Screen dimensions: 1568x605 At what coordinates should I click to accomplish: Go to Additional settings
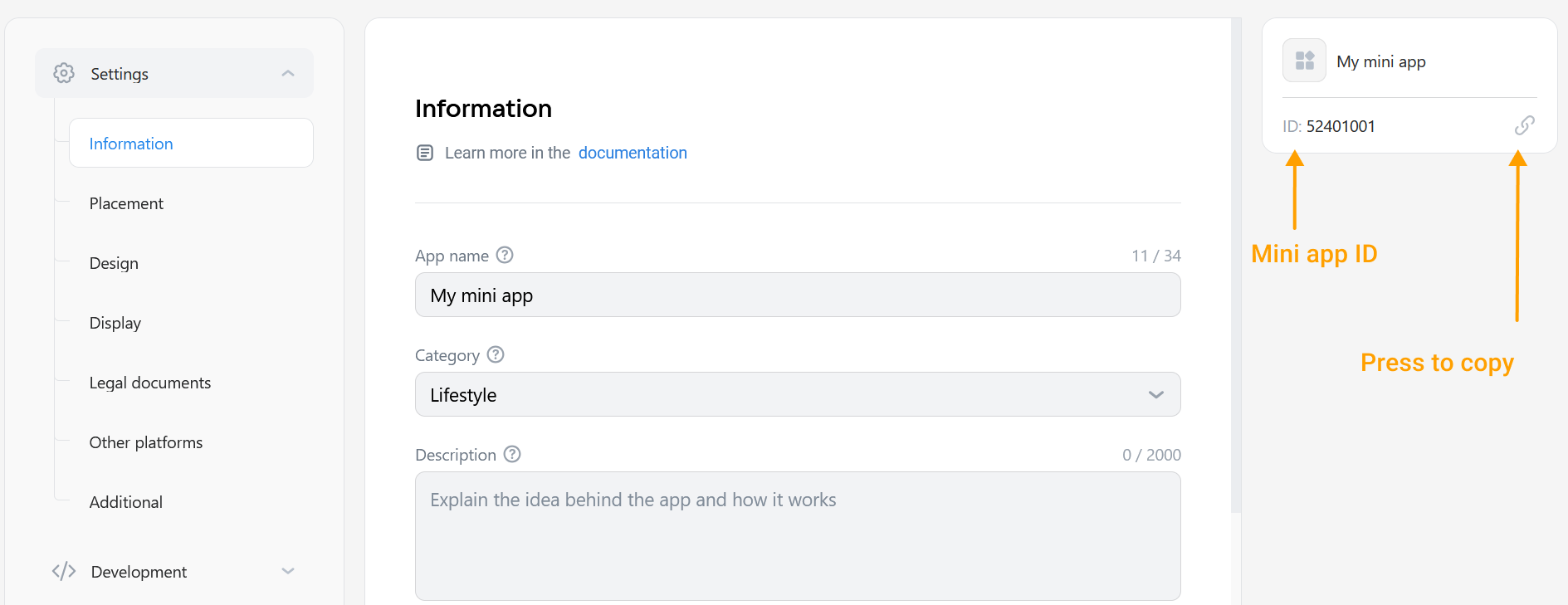tap(126, 502)
